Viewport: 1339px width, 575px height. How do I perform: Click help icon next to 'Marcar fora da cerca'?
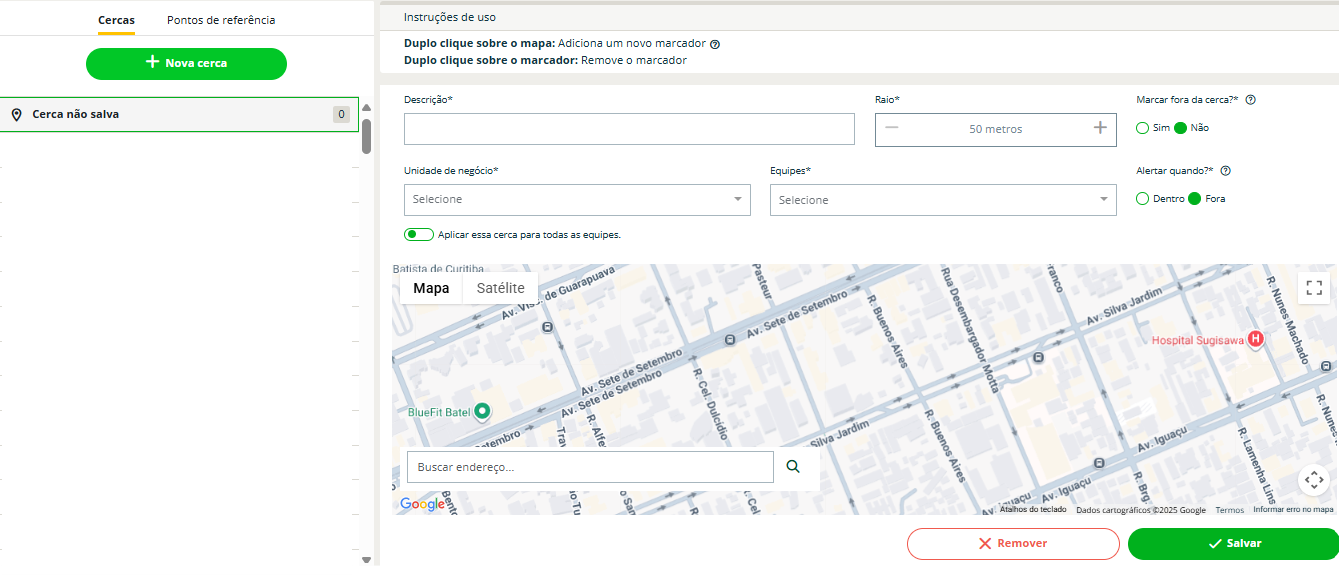coord(1250,100)
